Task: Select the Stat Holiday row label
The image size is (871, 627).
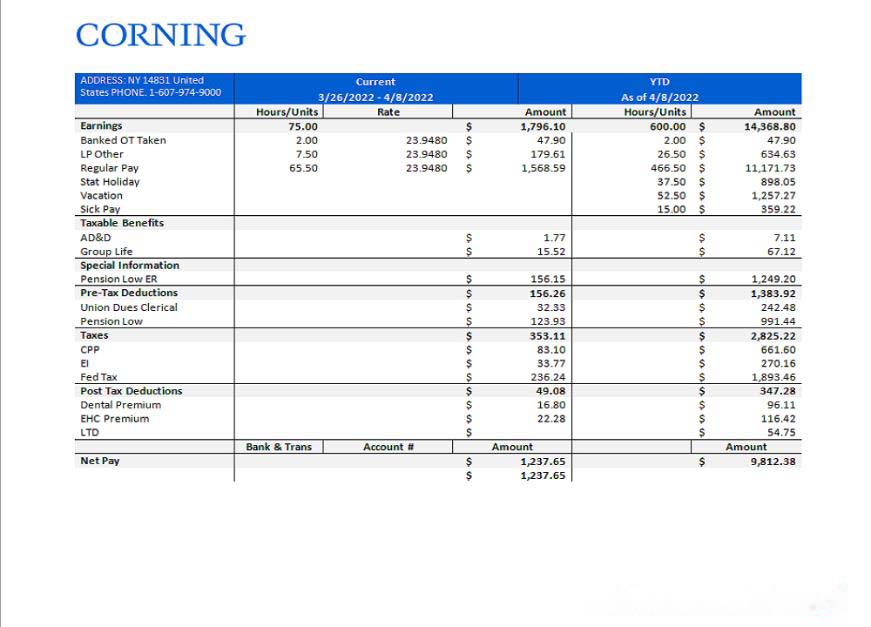Action: point(110,182)
